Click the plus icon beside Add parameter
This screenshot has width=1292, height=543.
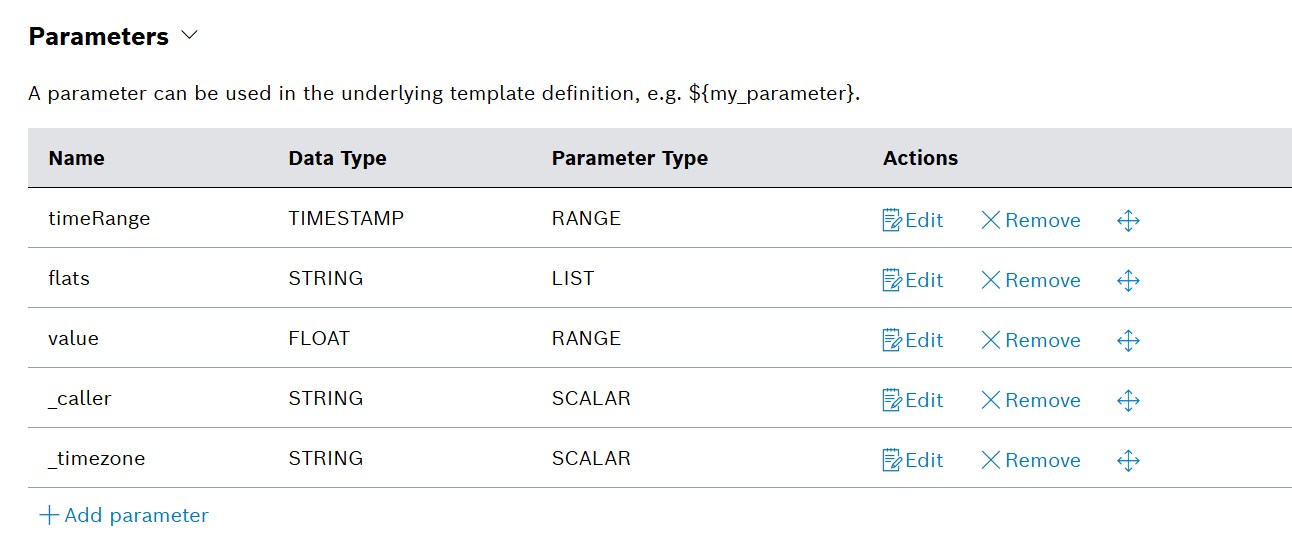(x=49, y=516)
